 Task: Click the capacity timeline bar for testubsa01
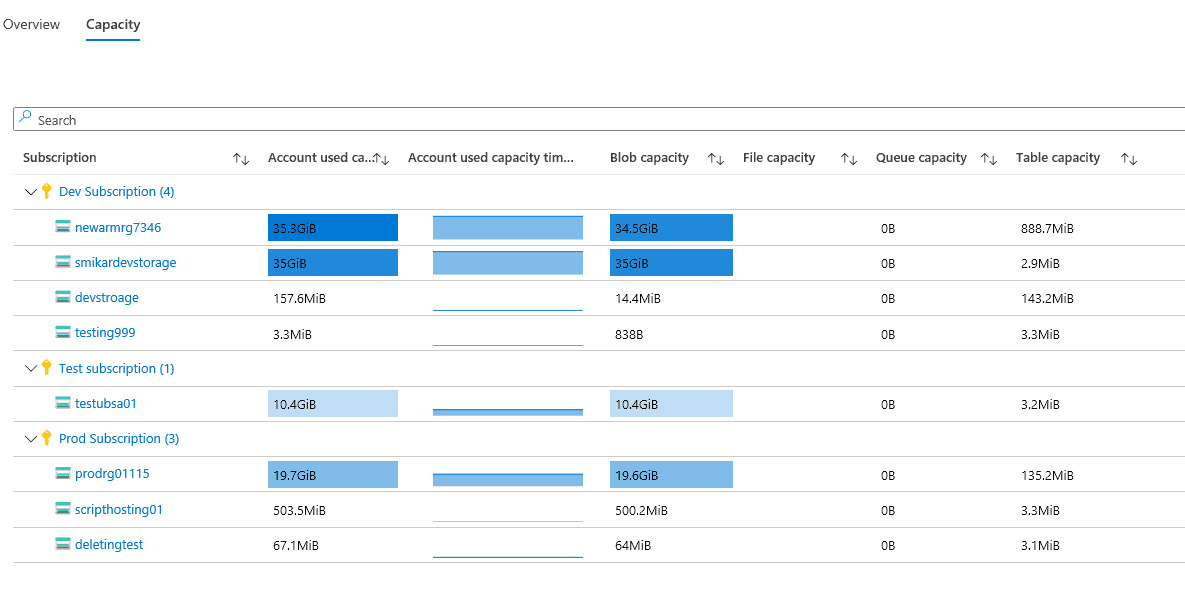coord(507,410)
